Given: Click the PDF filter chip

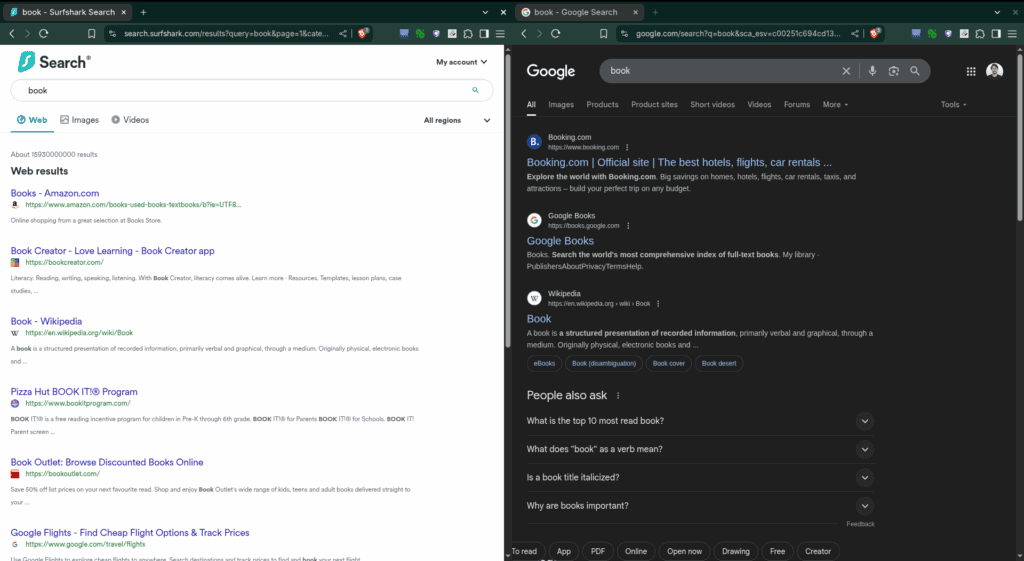Looking at the screenshot, I should point(597,551).
